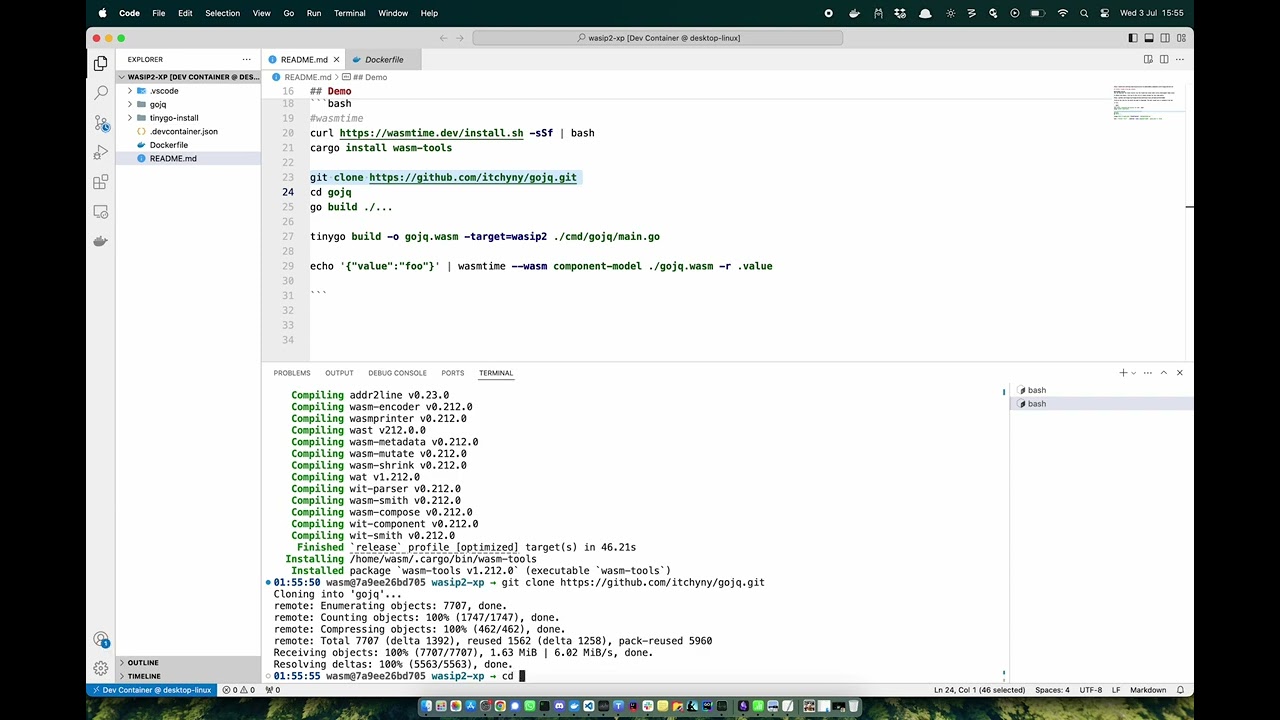Open the new terminal launch profile dropdown

point(1133,373)
